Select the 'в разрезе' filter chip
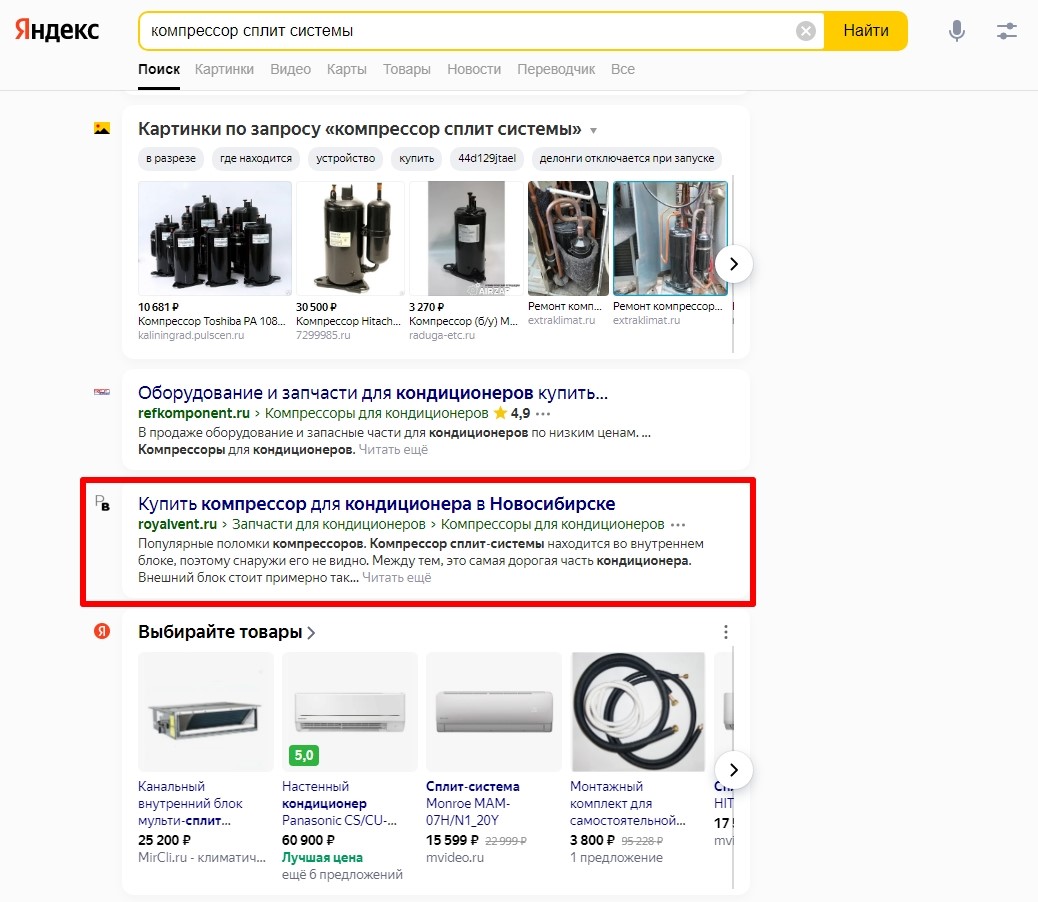This screenshot has width=1038, height=902. [170, 158]
